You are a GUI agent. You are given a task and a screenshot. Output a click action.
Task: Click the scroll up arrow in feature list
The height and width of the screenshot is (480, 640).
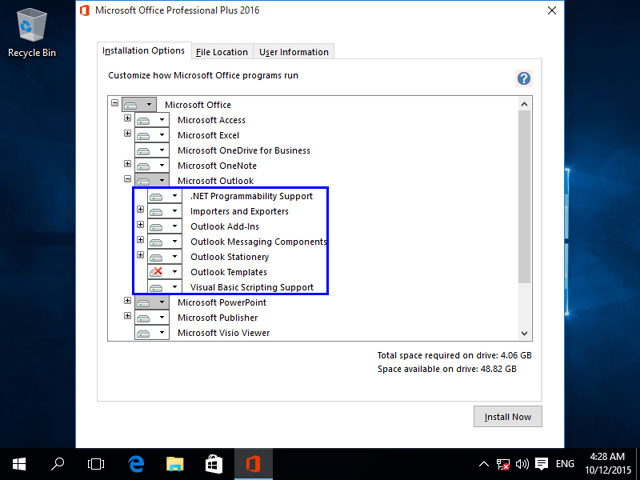pyautogui.click(x=524, y=104)
